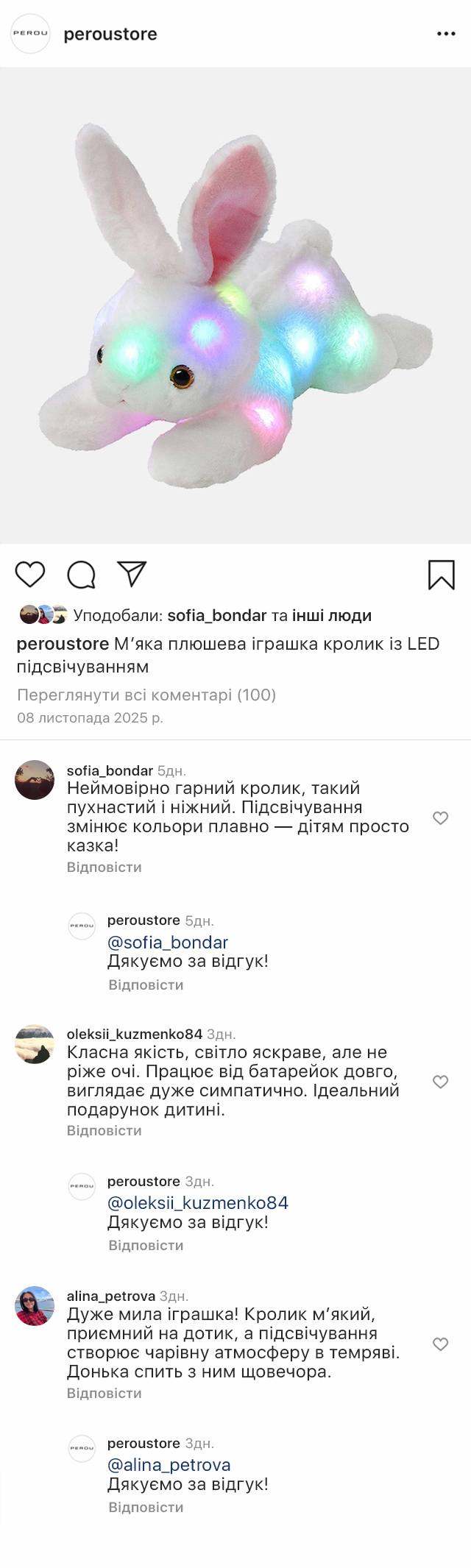Image resolution: width=471 pixels, height=1568 pixels.
Task: Share post via paper plane icon
Action: coord(132,574)
